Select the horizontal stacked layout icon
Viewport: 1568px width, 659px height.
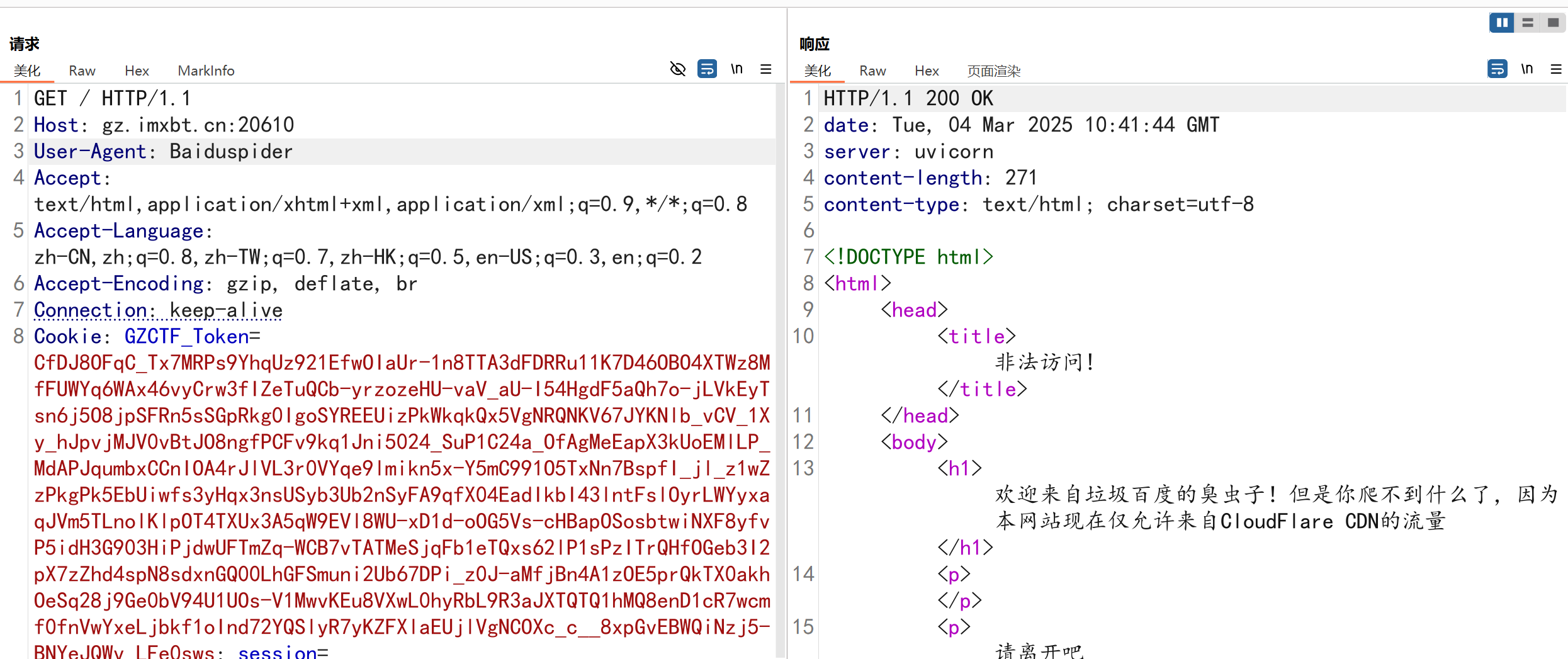point(1527,22)
